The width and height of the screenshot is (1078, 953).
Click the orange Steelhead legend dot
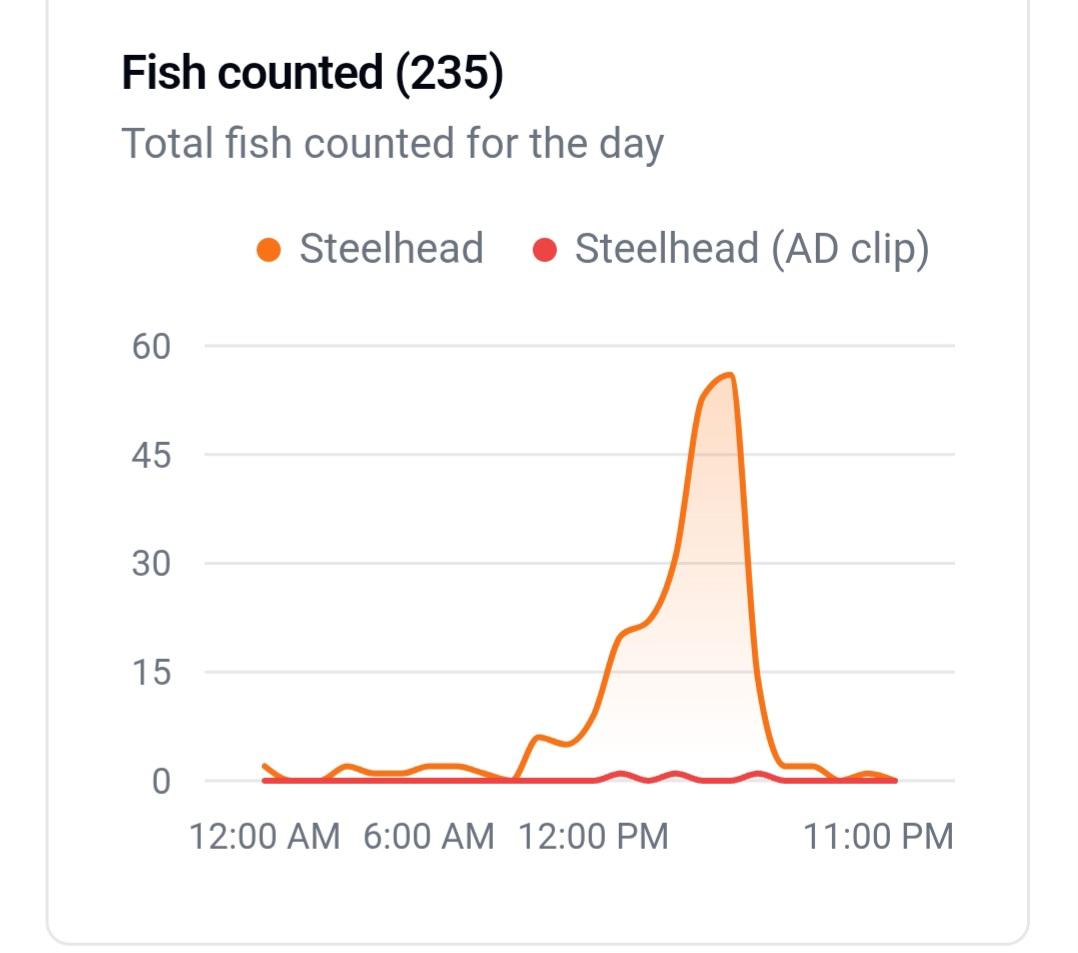(268, 249)
